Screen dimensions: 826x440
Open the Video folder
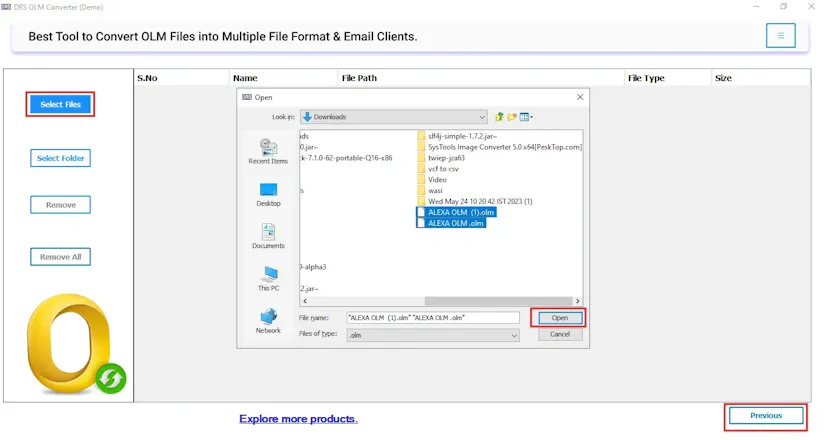pos(432,180)
